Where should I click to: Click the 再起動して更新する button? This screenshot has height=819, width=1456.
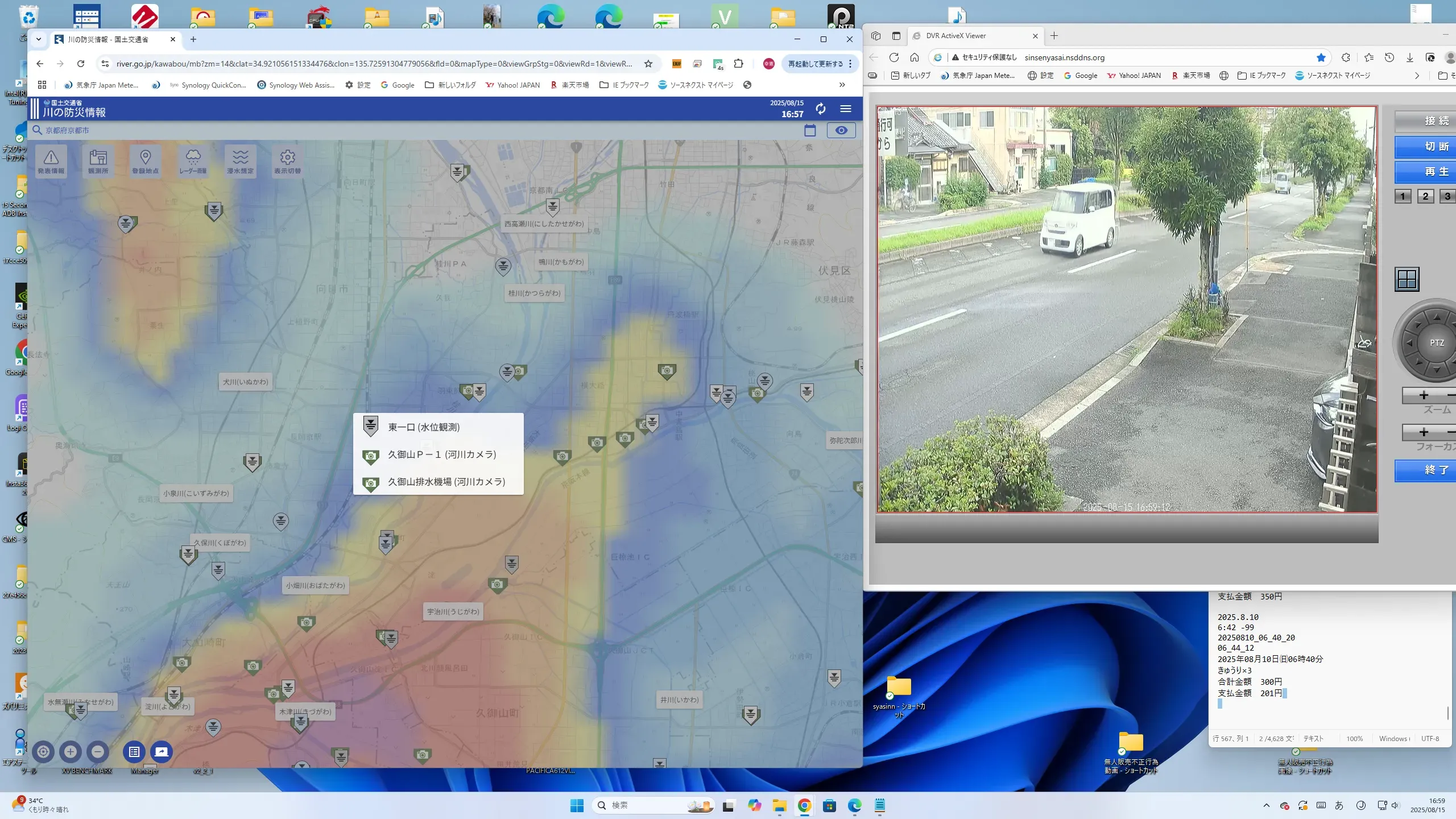815,64
